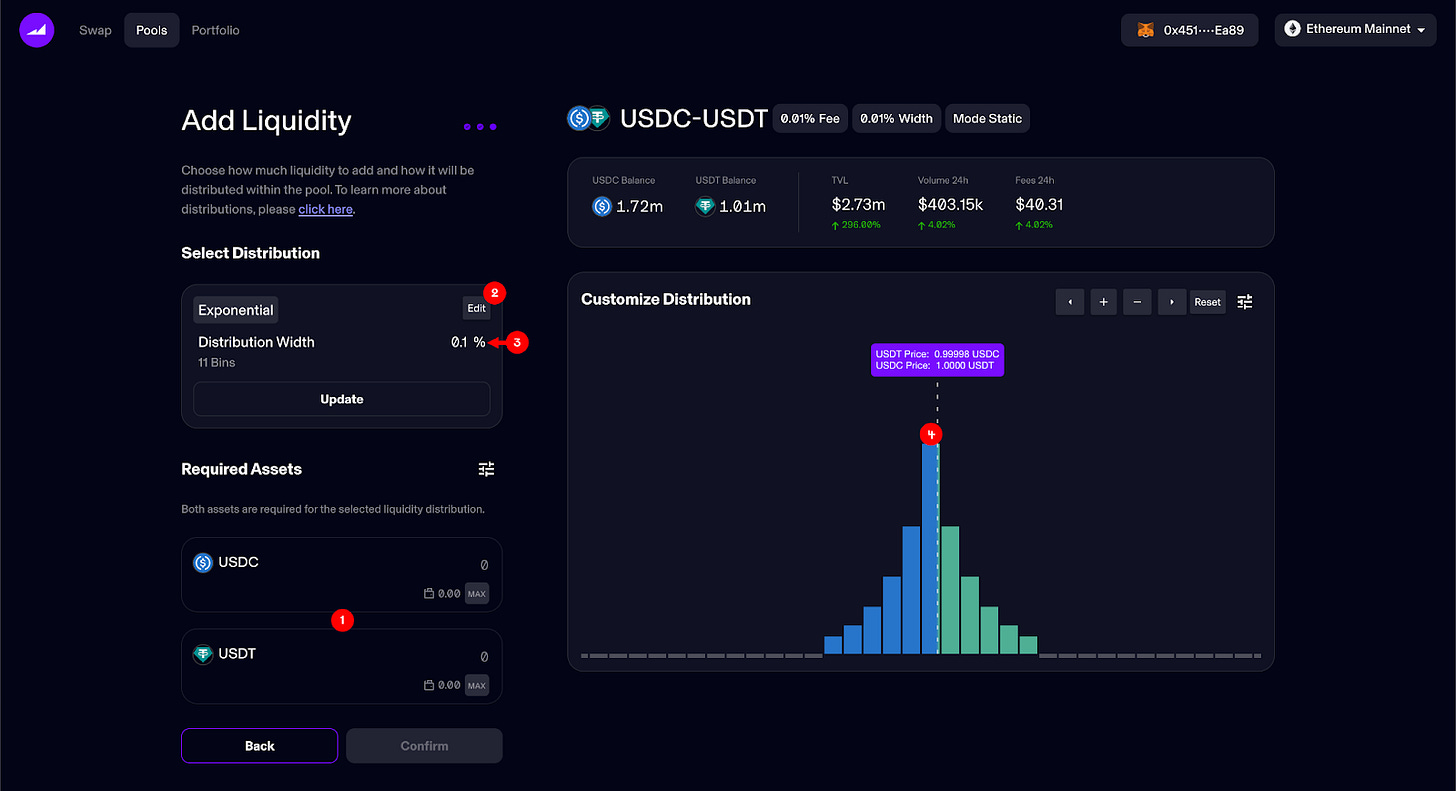Pan chart left with the left arrow

coord(1070,302)
